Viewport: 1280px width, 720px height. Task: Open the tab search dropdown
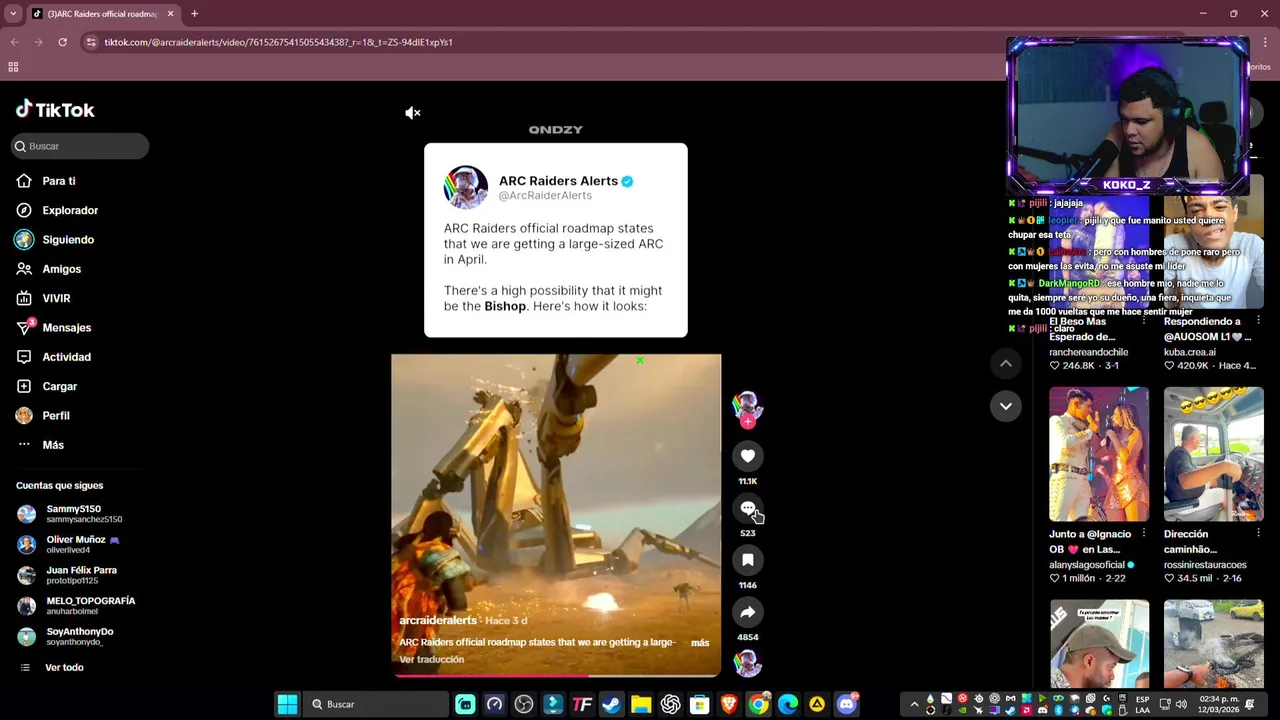(13, 14)
